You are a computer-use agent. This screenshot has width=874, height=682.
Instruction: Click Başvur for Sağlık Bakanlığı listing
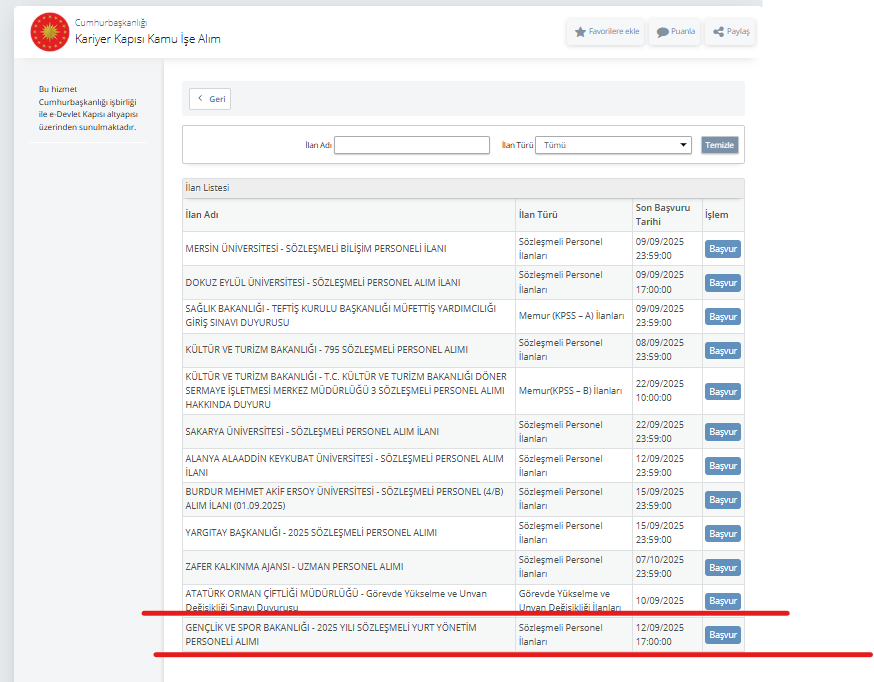point(722,317)
